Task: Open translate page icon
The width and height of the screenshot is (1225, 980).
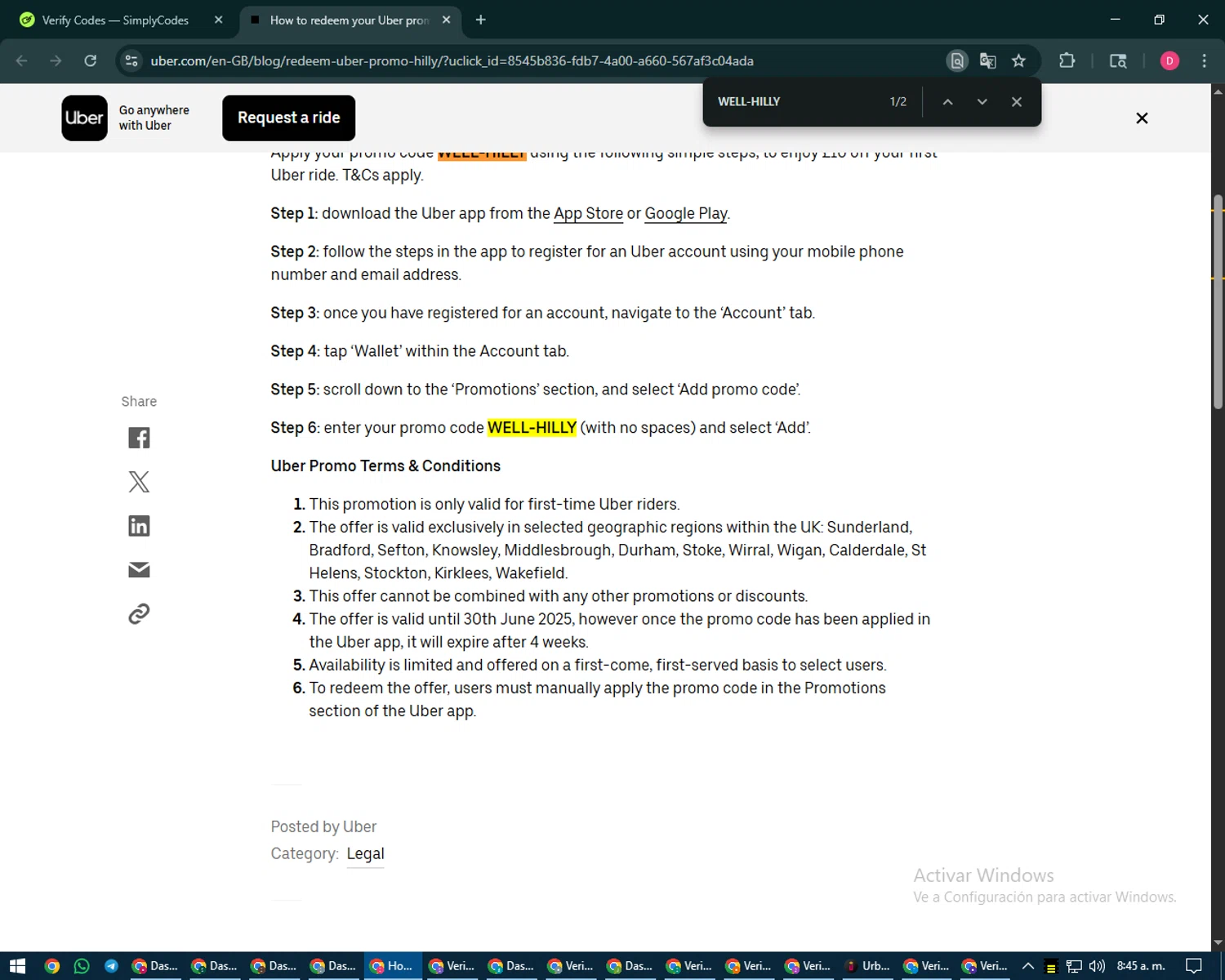Action: tap(987, 60)
